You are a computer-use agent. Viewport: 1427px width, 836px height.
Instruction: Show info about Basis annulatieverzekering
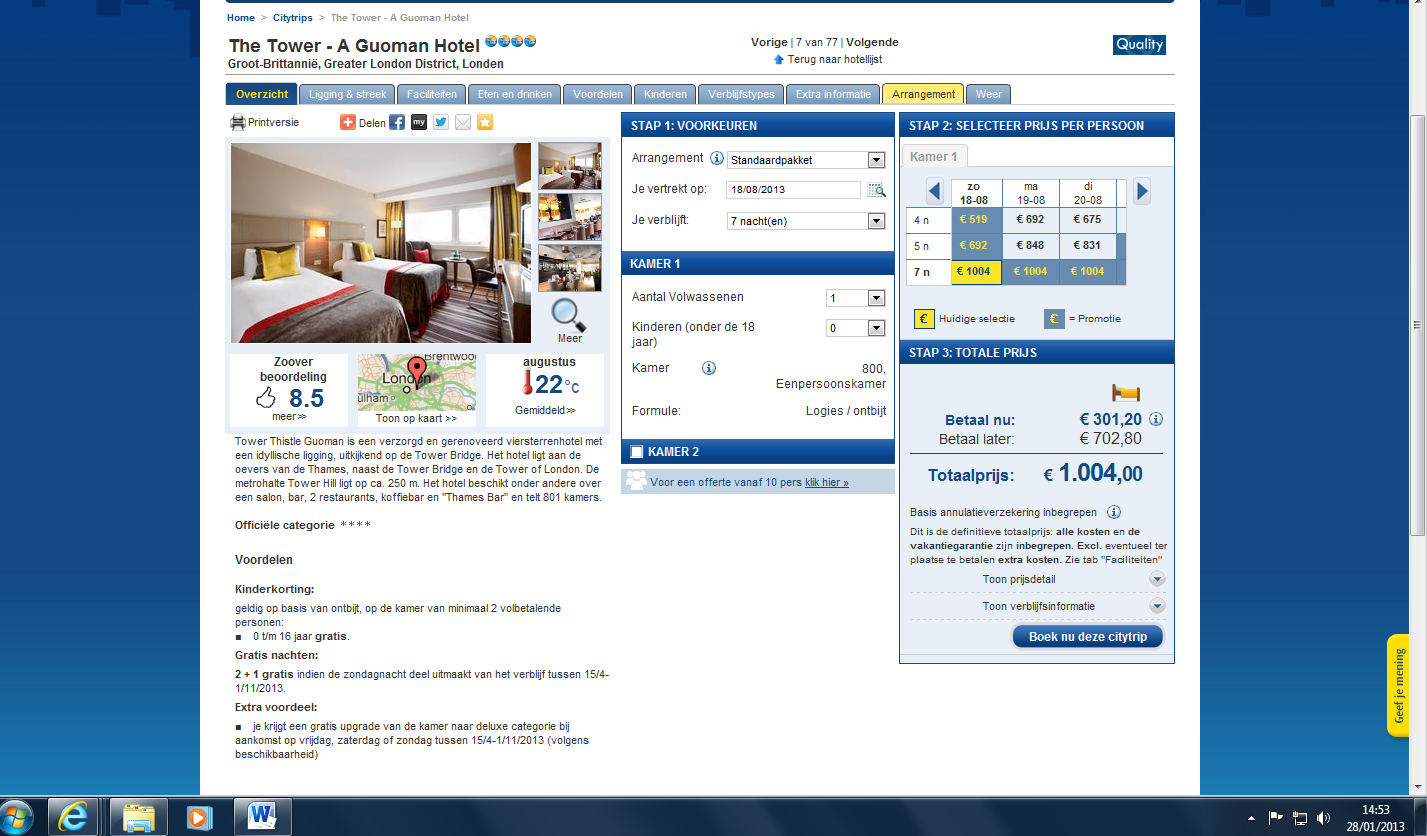[1114, 512]
